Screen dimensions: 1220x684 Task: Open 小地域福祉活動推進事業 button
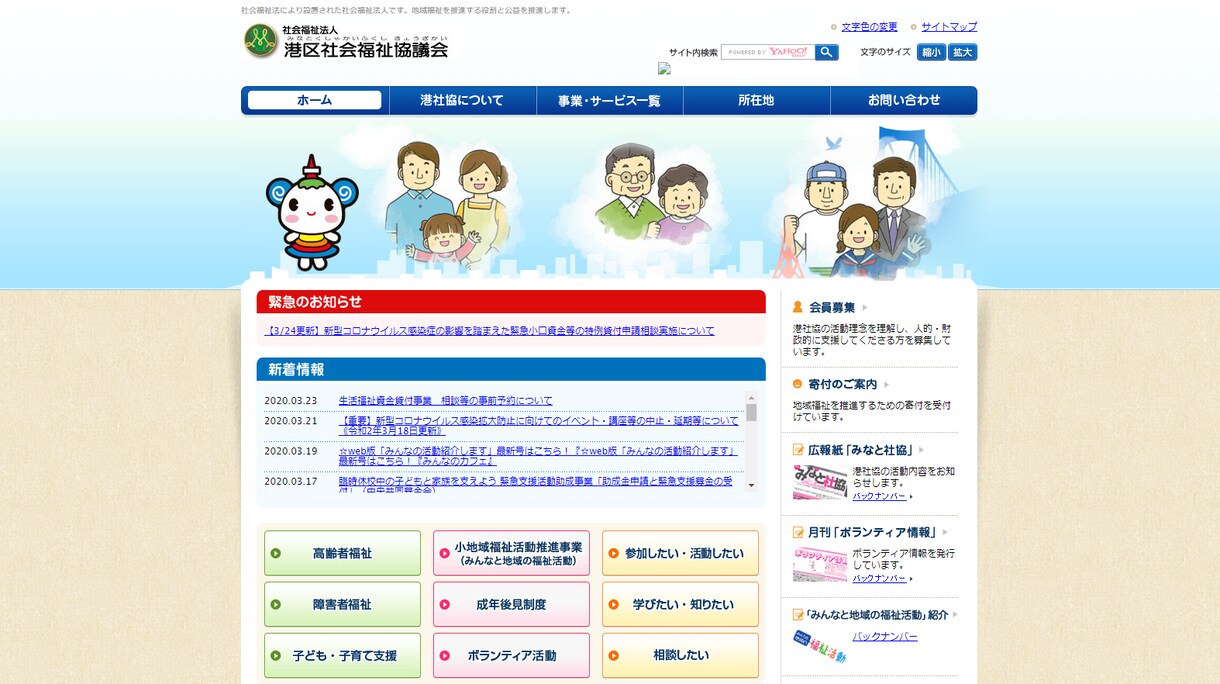click(511, 553)
